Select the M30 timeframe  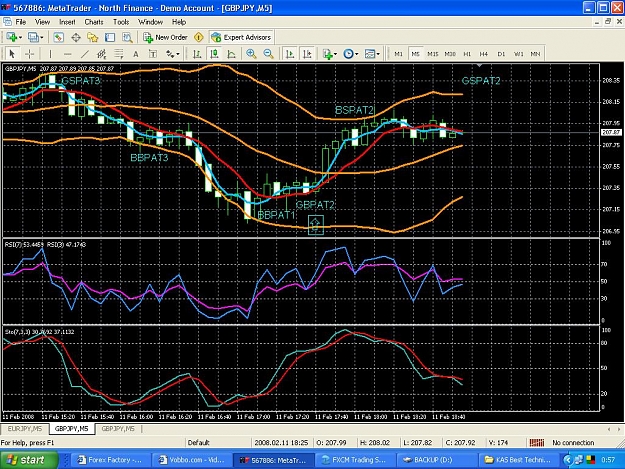(450, 54)
